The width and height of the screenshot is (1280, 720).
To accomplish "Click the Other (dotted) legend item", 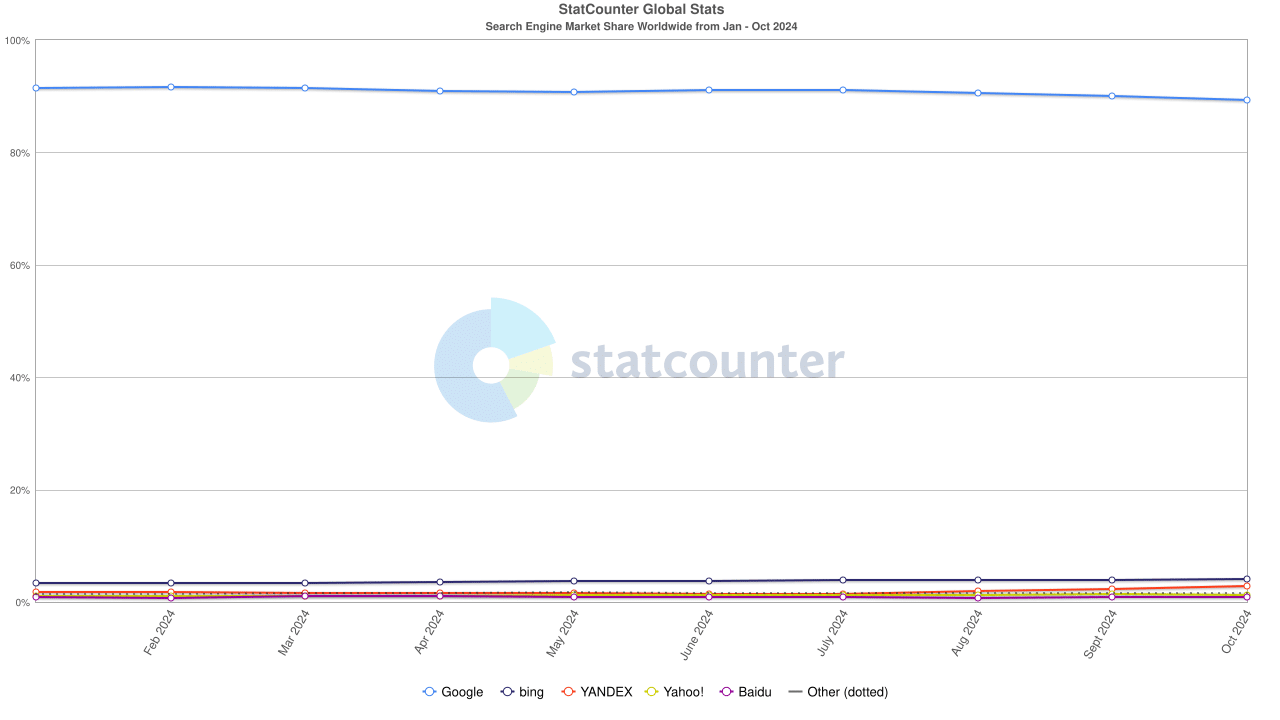I will pos(837,692).
